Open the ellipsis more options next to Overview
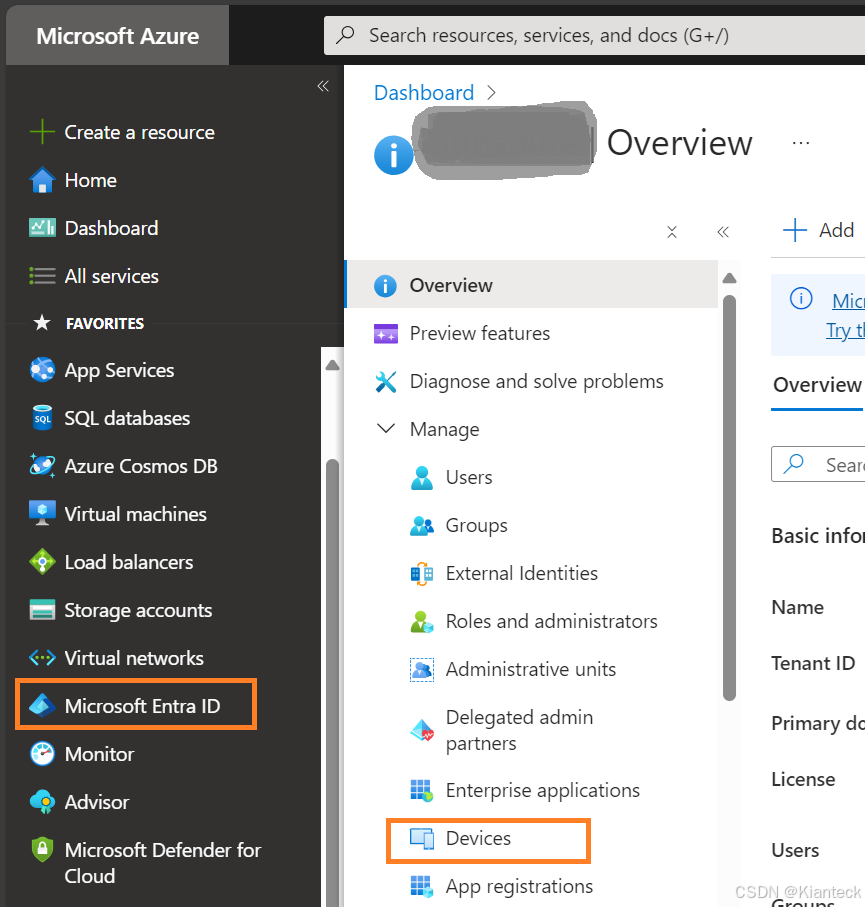865x907 pixels. (801, 143)
